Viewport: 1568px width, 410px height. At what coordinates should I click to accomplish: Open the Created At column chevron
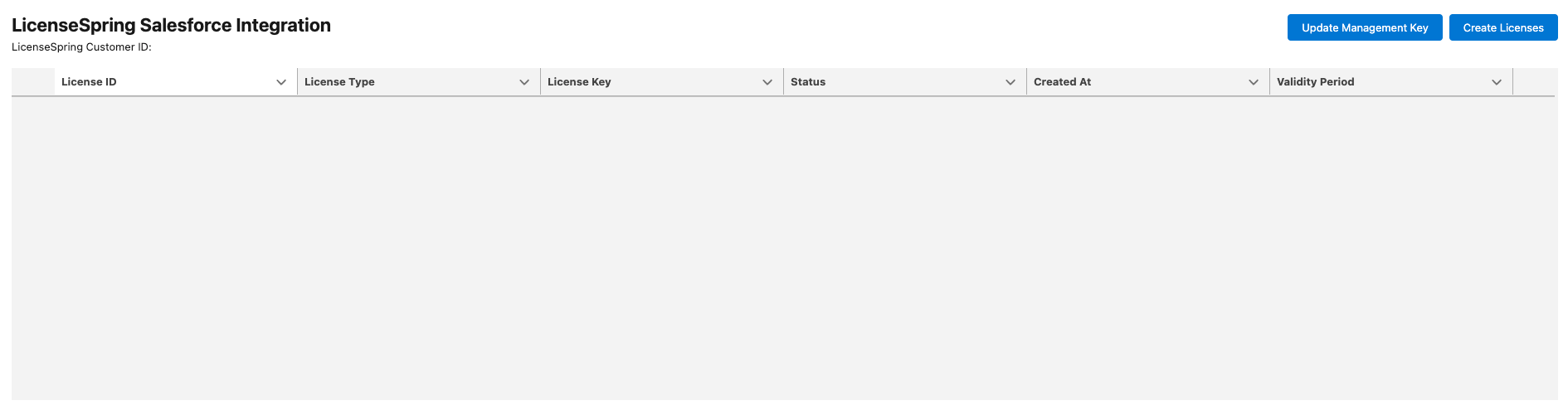(x=1254, y=82)
